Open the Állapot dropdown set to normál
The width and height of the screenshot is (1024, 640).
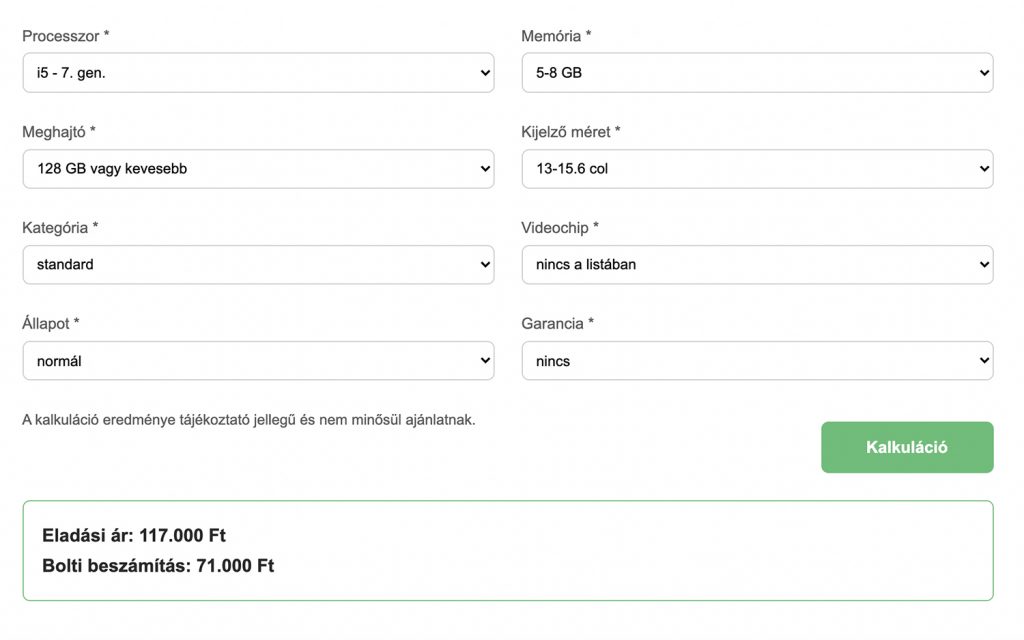(x=258, y=361)
